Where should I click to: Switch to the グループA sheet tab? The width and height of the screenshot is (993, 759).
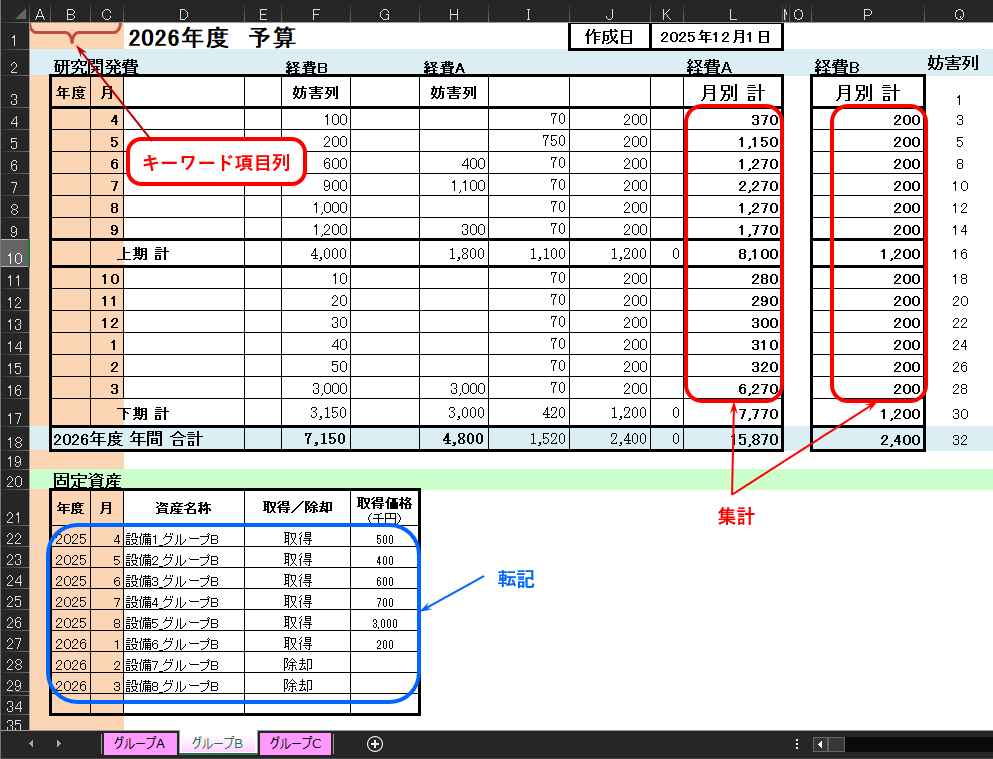[x=139, y=743]
